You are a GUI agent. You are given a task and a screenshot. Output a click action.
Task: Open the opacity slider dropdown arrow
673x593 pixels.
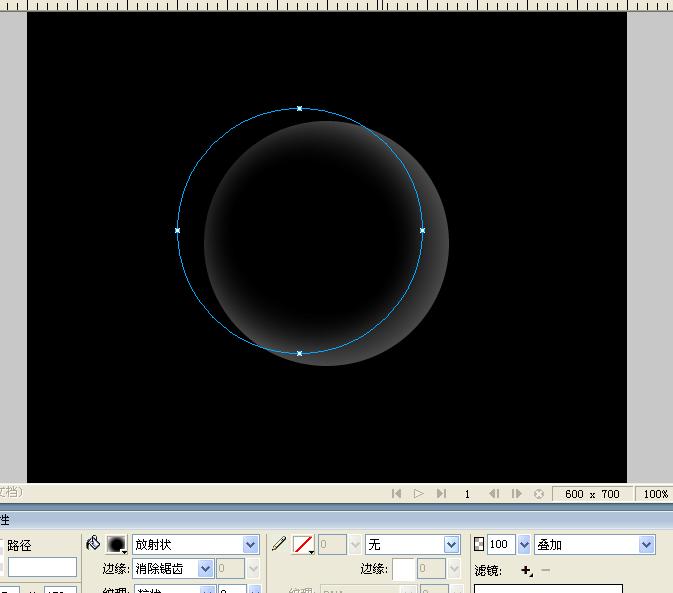(x=524, y=545)
